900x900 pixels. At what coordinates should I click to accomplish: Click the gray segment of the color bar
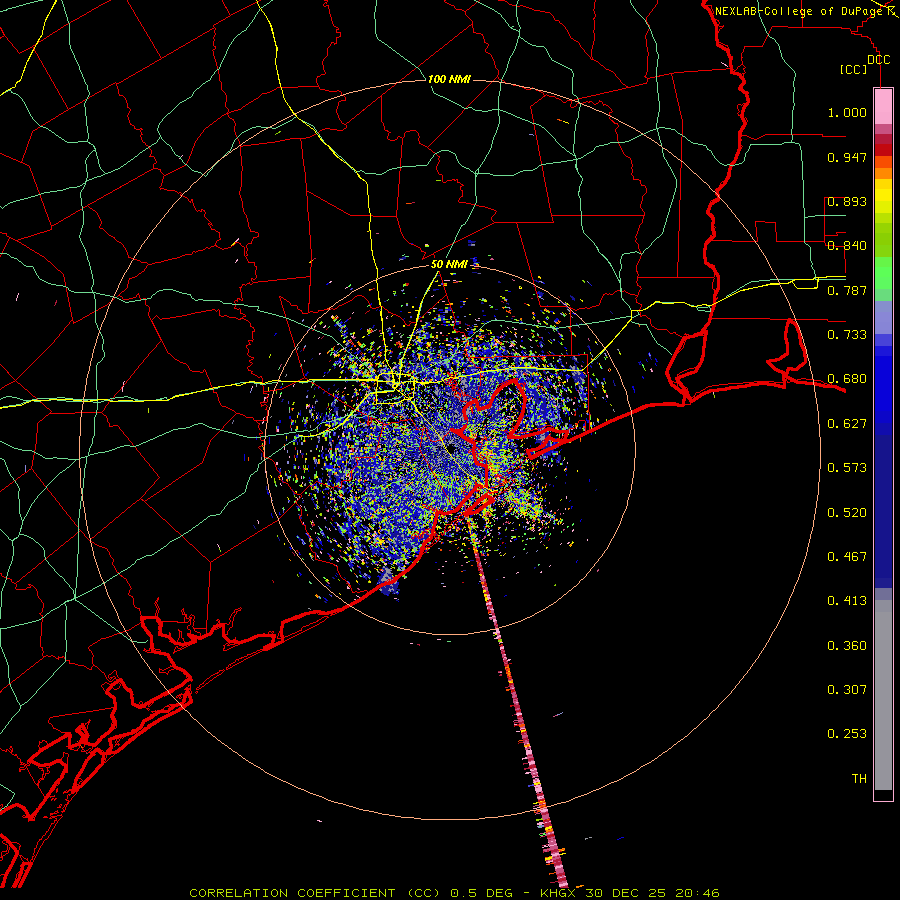883,695
